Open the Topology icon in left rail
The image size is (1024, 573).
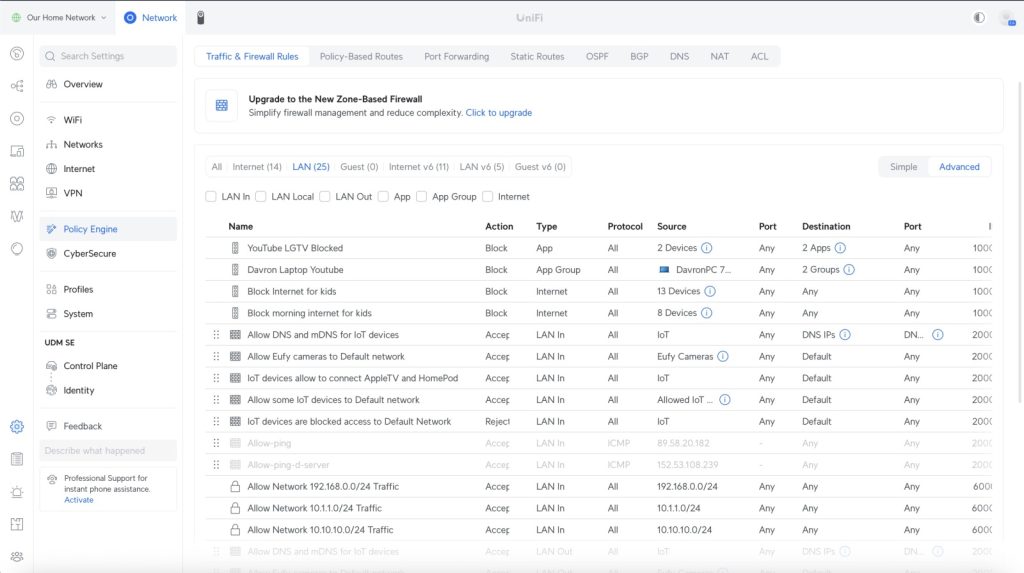pyautogui.click(x=17, y=86)
